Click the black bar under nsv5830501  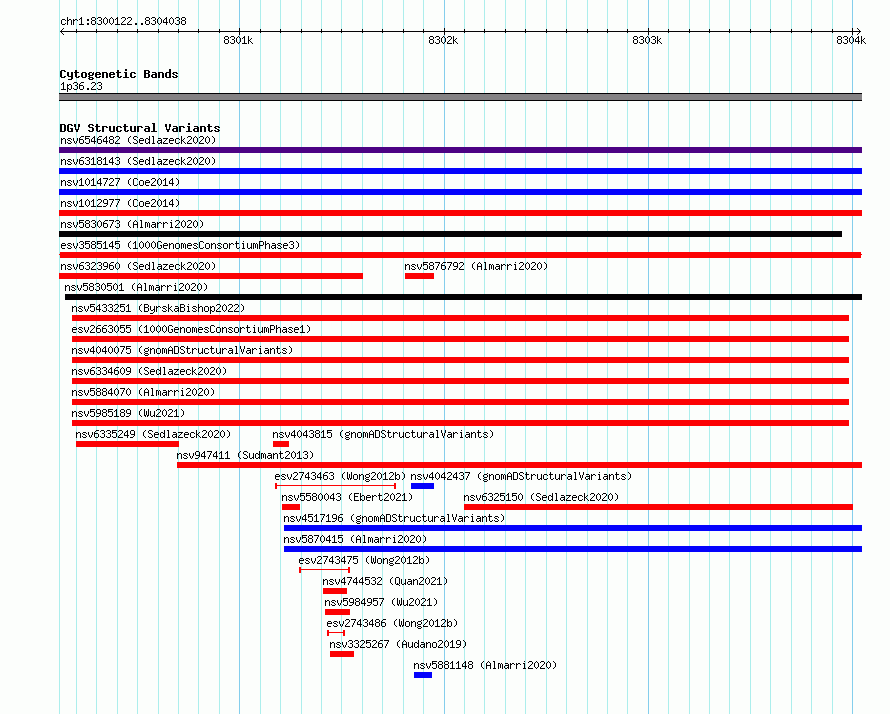pyautogui.click(x=464, y=297)
